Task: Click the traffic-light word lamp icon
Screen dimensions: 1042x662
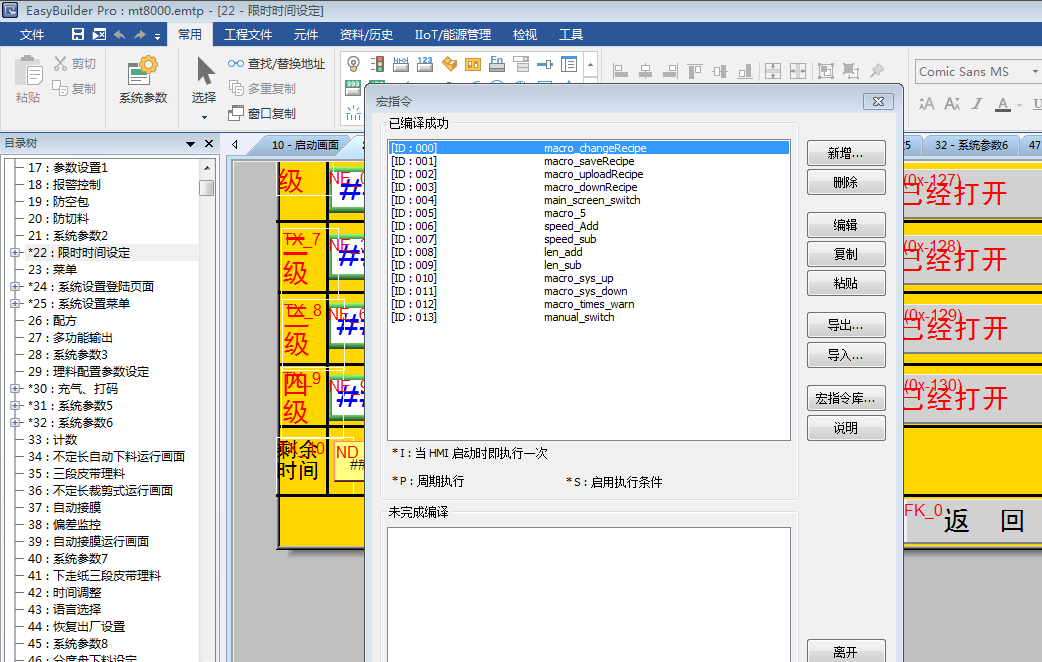Action: tap(377, 64)
